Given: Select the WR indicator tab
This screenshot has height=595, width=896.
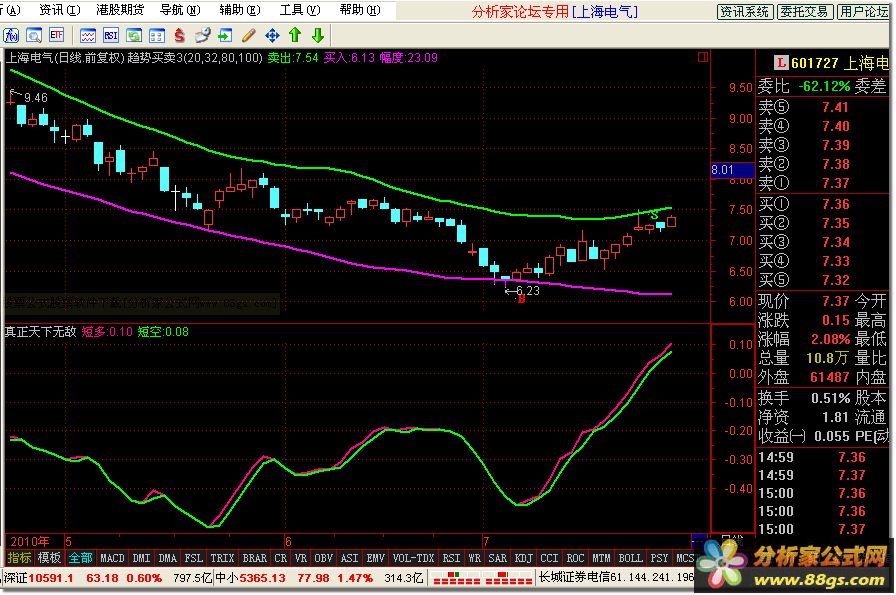Looking at the screenshot, I should 474,558.
